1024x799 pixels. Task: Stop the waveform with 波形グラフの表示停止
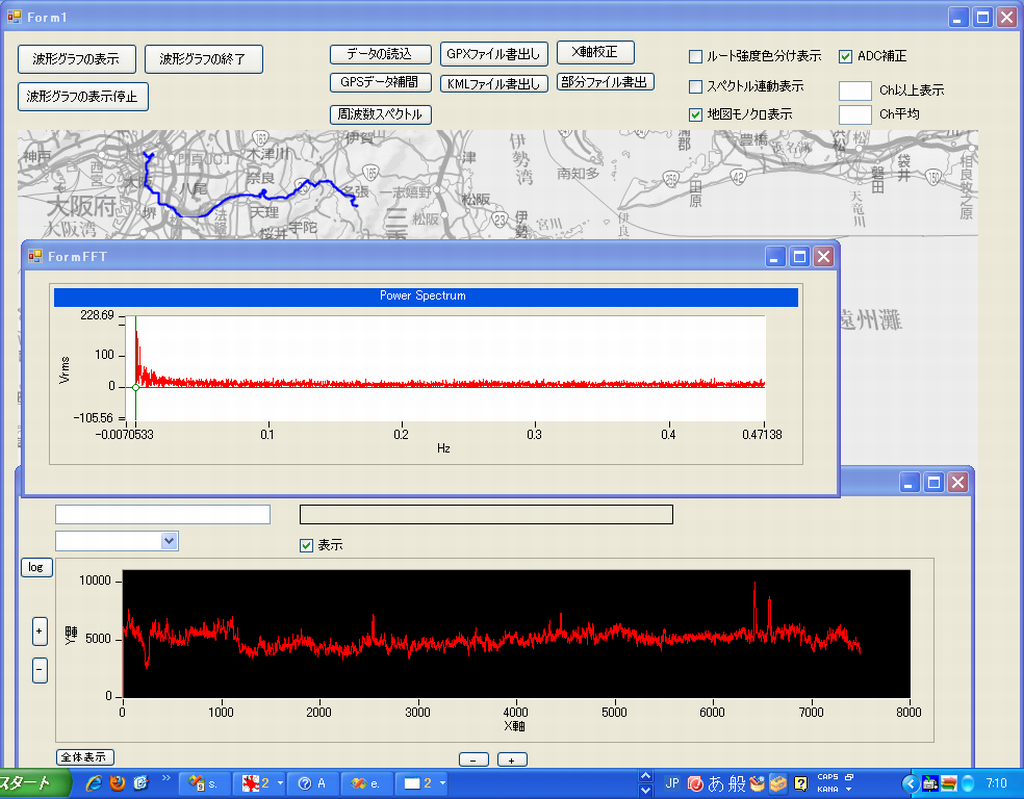[83, 97]
